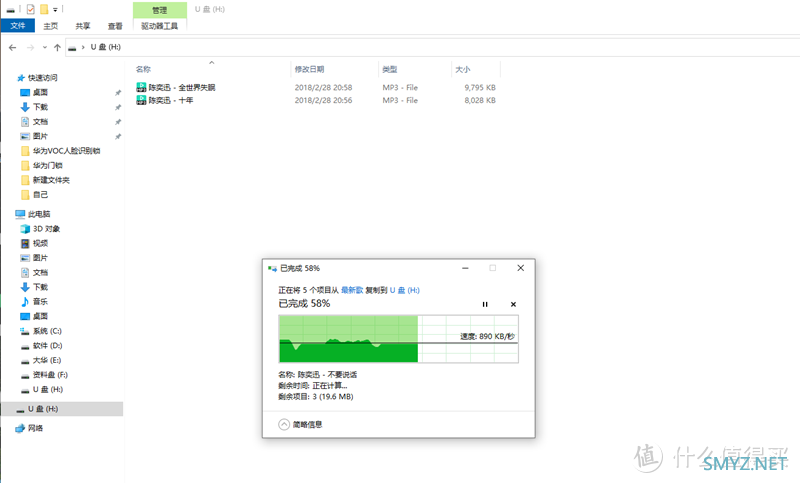Open quick access toolbar customize dropdown
Viewport: 800px width, 483px height.
55,9
